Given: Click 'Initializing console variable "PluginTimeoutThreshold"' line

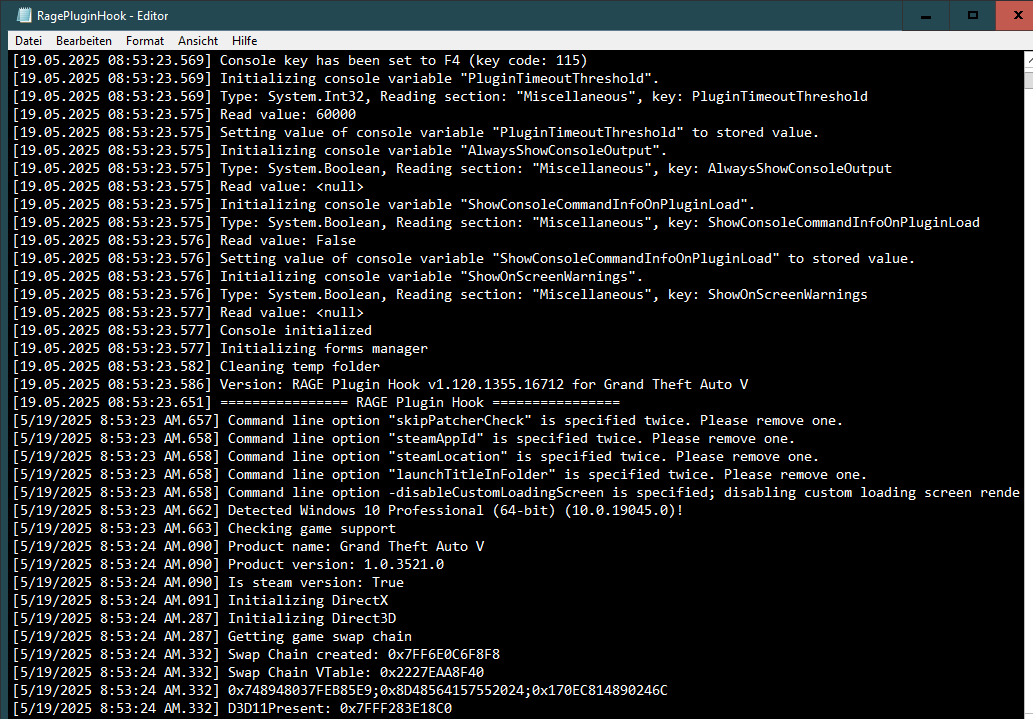Looking at the screenshot, I should pos(336,78).
